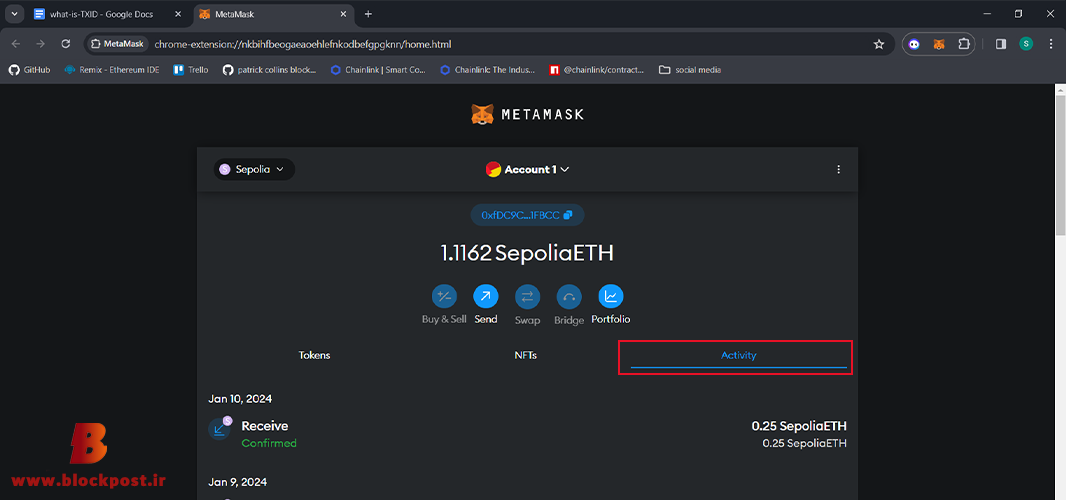Click the MetaMask site info chip
This screenshot has height=500, width=1066.
tap(117, 44)
